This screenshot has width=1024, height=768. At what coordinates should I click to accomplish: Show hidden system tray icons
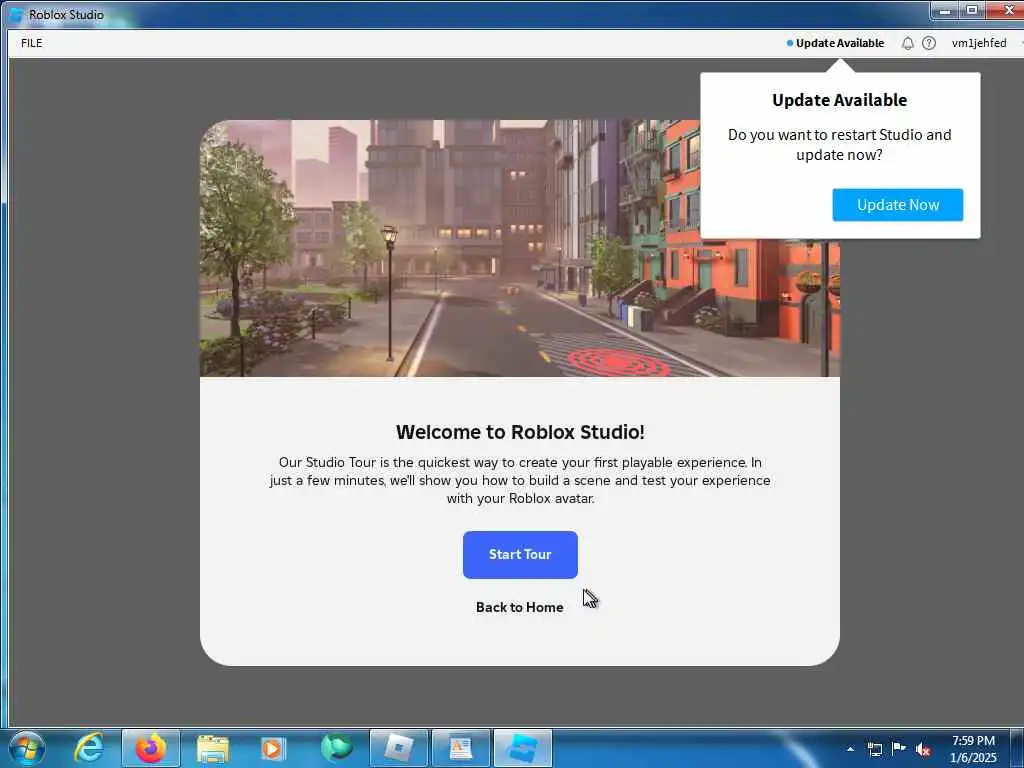pos(850,749)
